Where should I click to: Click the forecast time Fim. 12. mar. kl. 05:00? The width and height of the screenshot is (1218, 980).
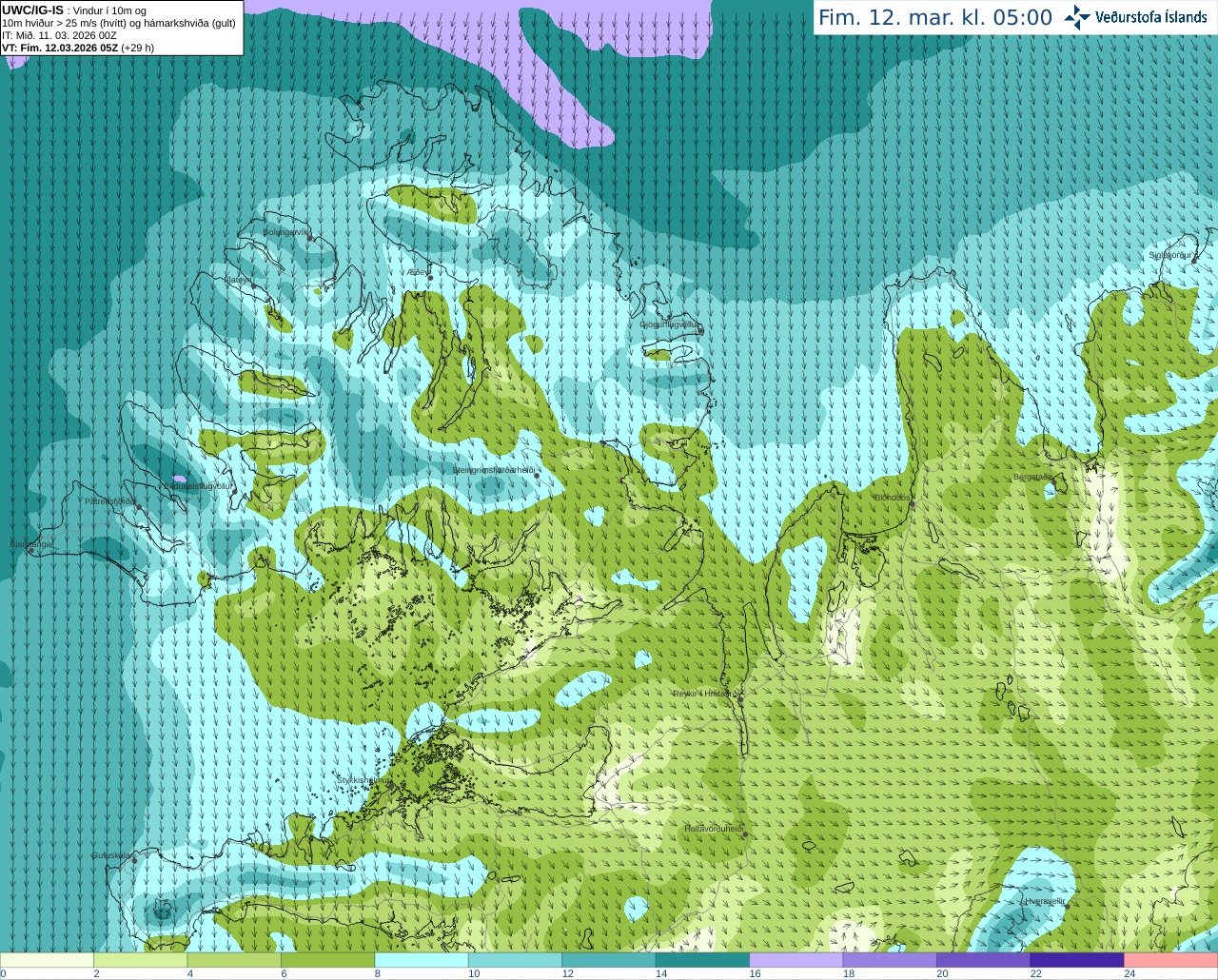[935, 17]
